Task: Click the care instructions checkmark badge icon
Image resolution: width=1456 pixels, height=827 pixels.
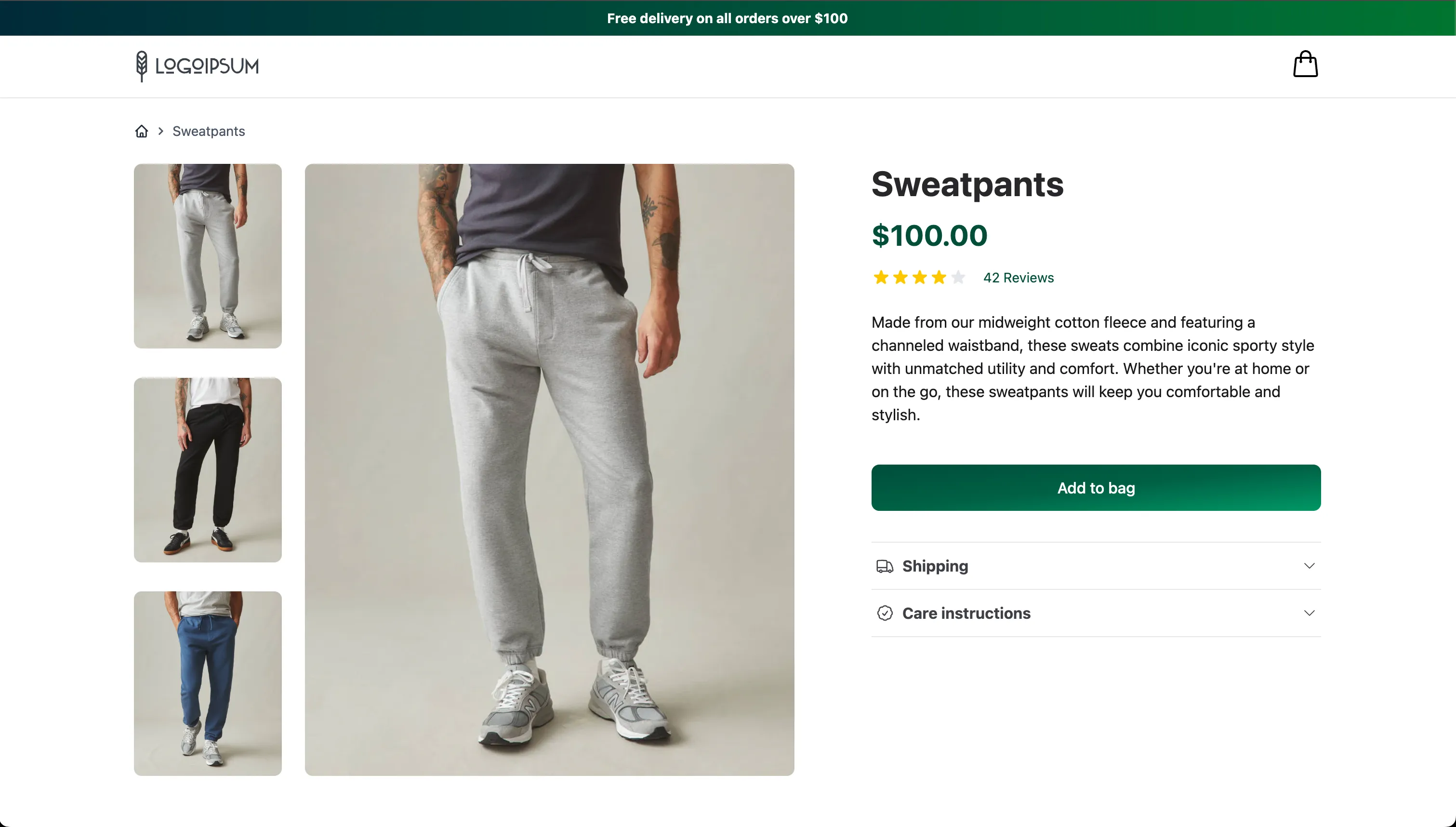Action: [x=885, y=614]
